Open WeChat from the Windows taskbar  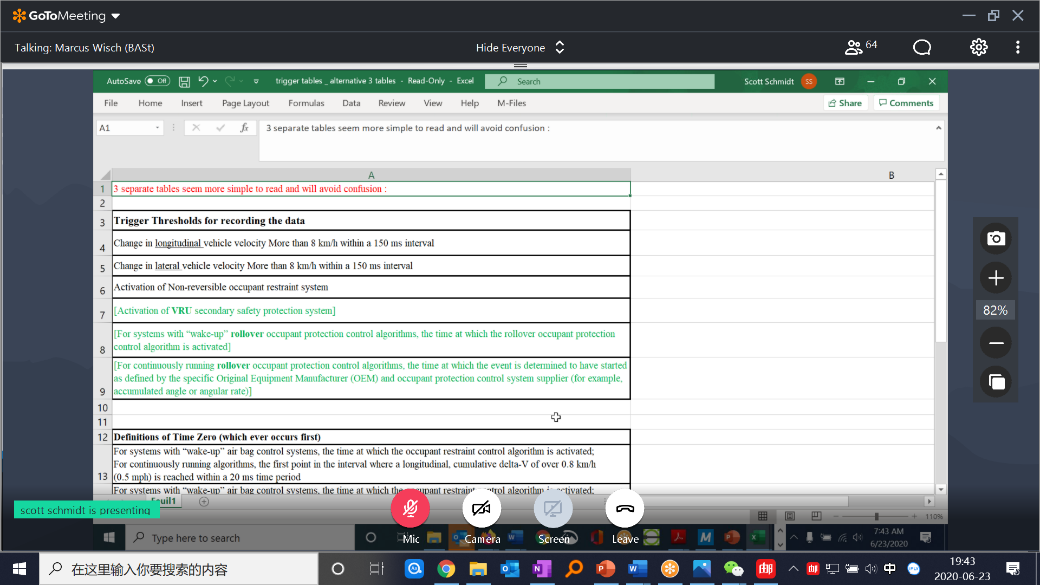tap(734, 569)
